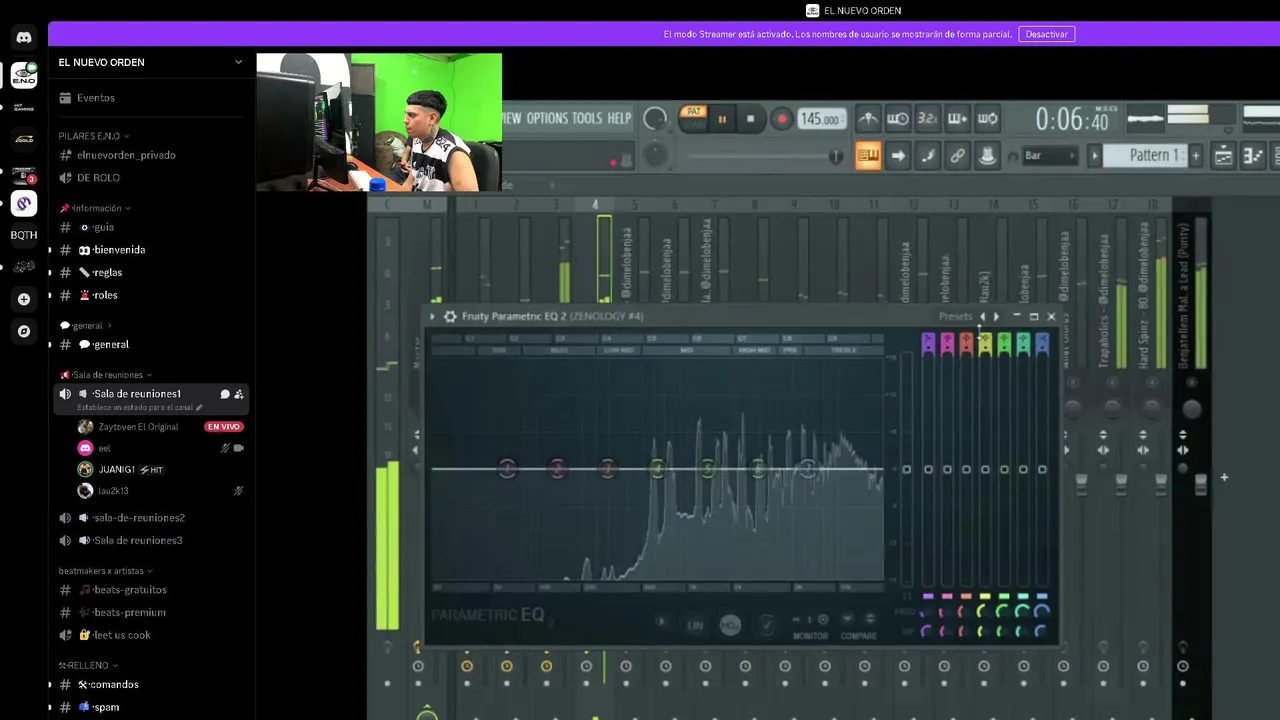1280x720 pixels.
Task: Toggle purple band 1 type at EQ top
Action: coord(928,343)
